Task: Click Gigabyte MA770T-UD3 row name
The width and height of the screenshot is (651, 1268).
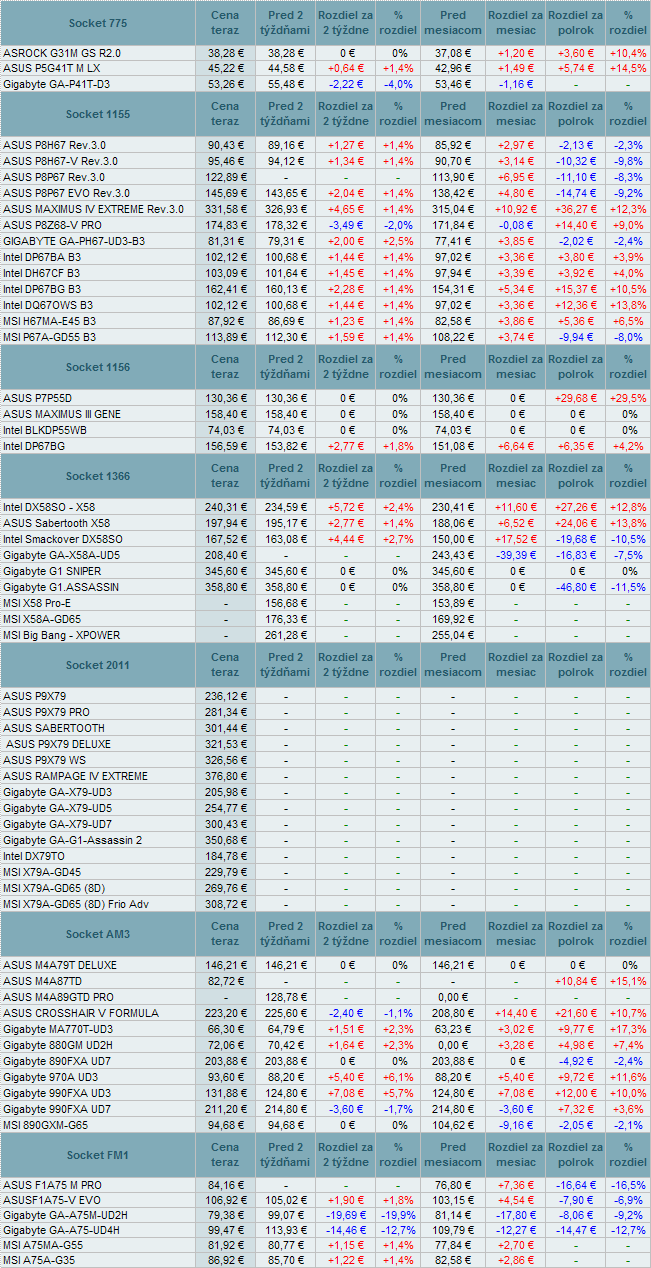Action: tap(60, 1029)
